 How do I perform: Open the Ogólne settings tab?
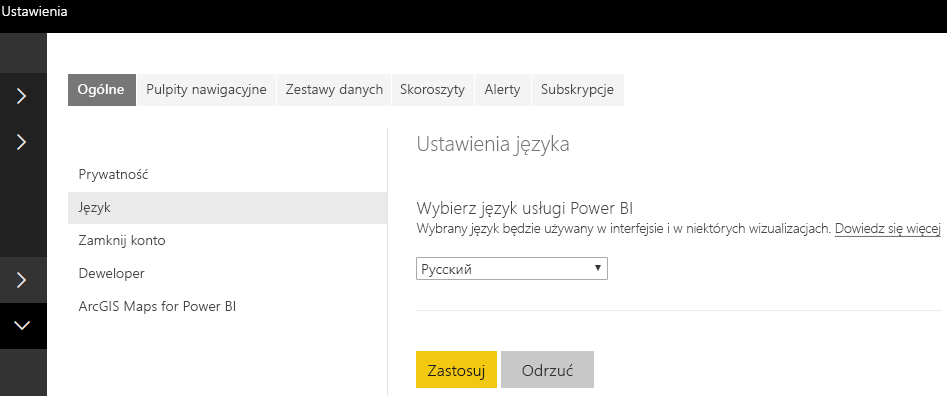(101, 90)
